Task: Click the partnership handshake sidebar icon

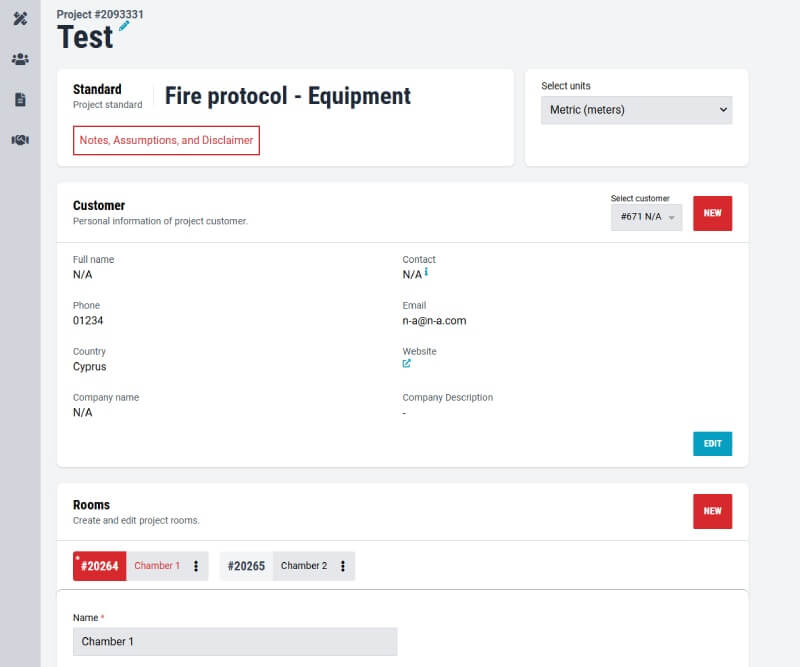Action: click(19, 140)
